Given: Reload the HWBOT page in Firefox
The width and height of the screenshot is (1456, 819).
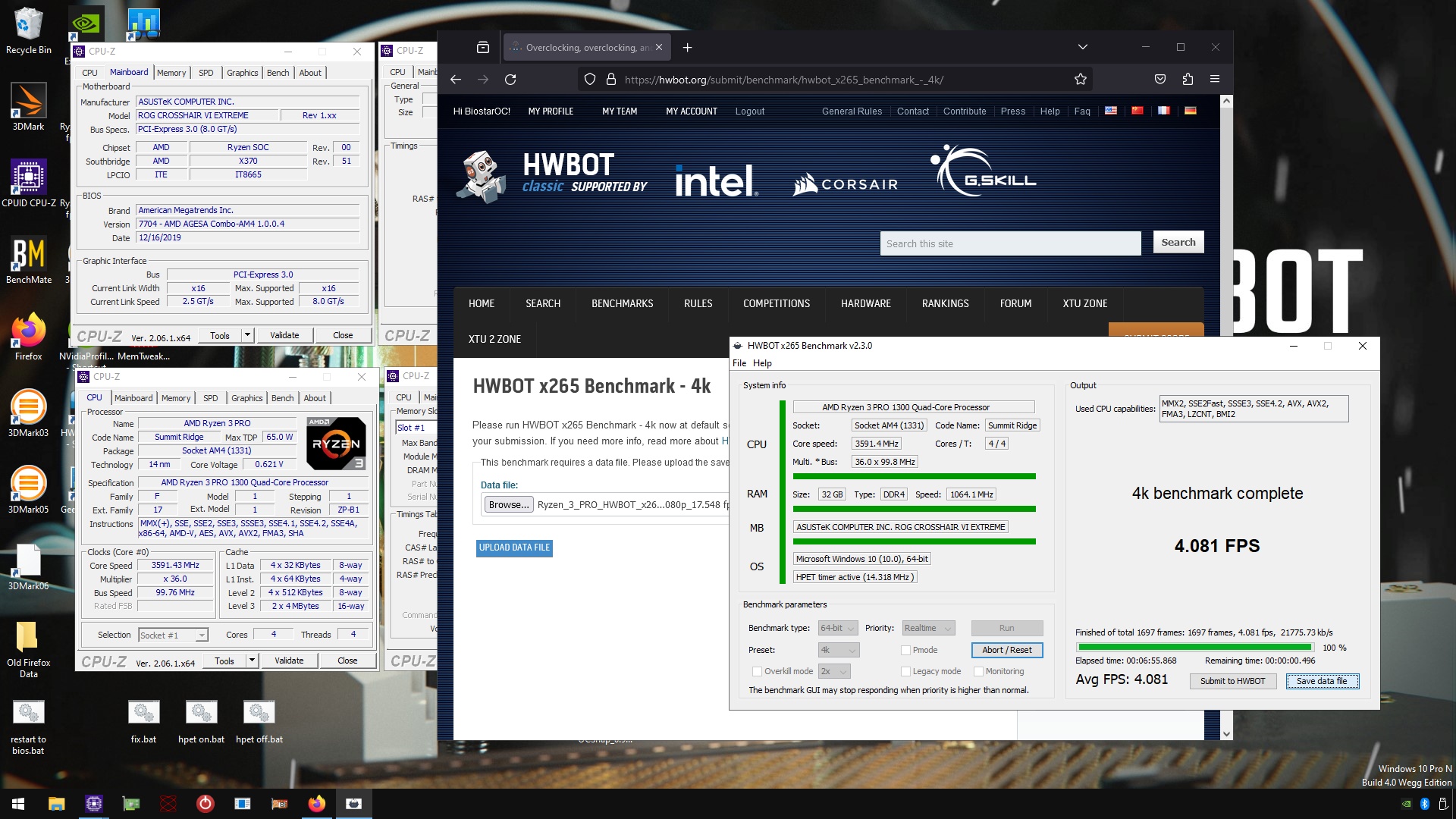Looking at the screenshot, I should (x=510, y=79).
